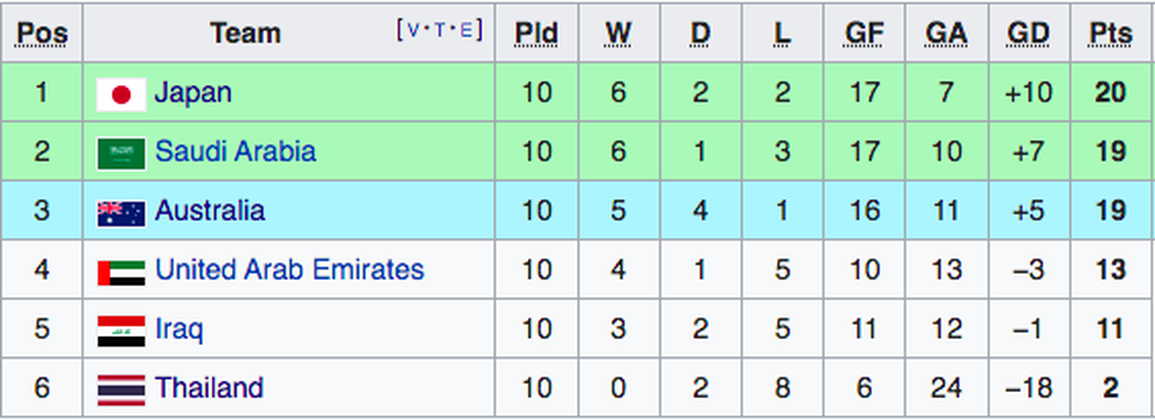Follow the United Arab Emirates link
This screenshot has width=1155, height=420.
289,270
